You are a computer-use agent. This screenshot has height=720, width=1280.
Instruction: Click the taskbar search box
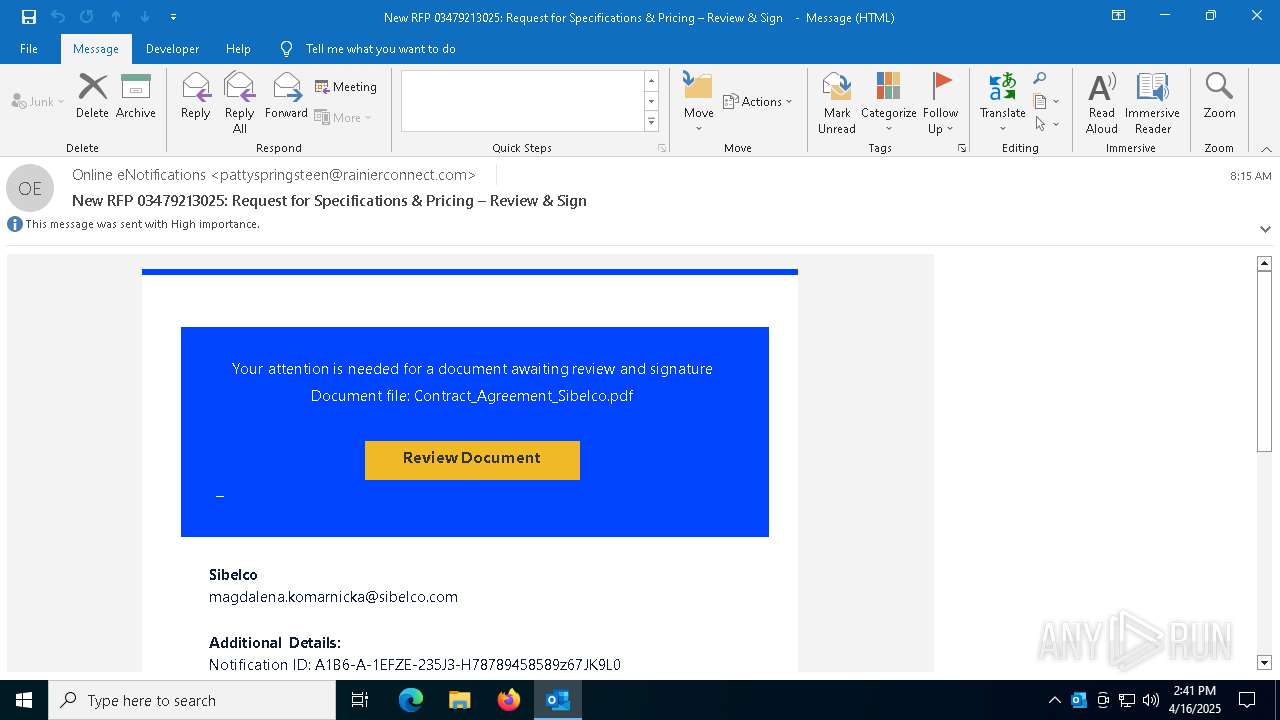point(192,700)
